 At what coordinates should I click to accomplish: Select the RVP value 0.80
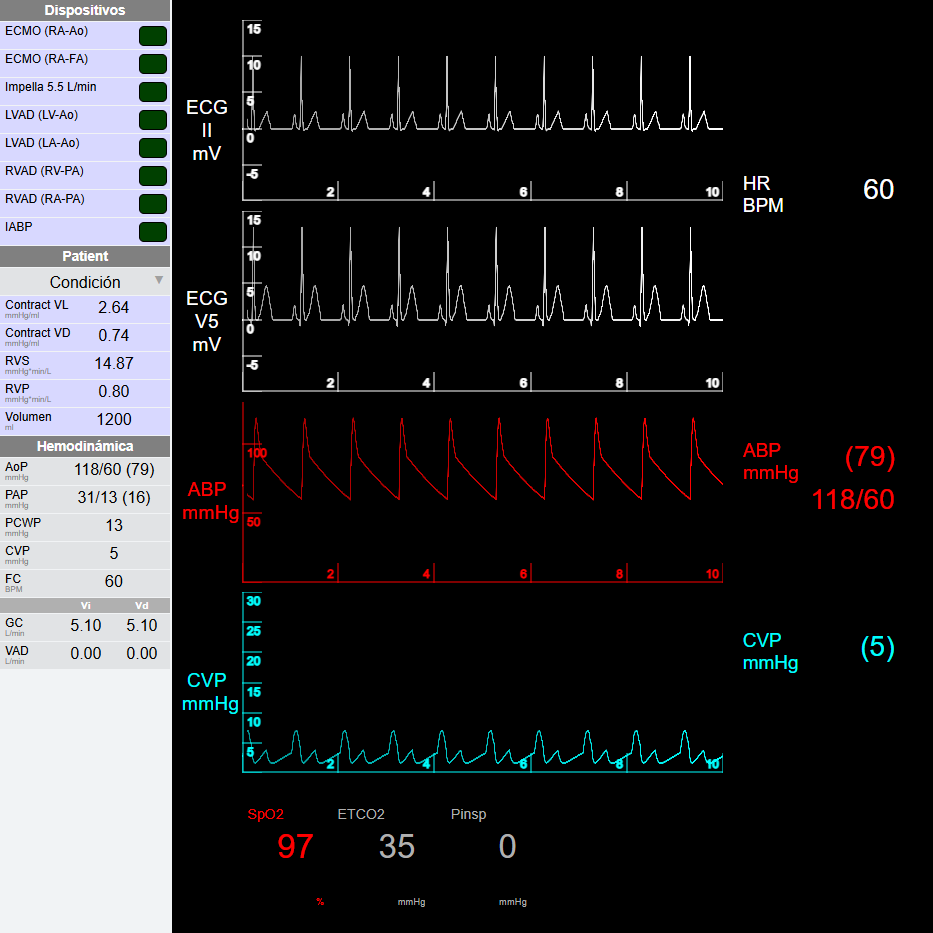click(113, 392)
